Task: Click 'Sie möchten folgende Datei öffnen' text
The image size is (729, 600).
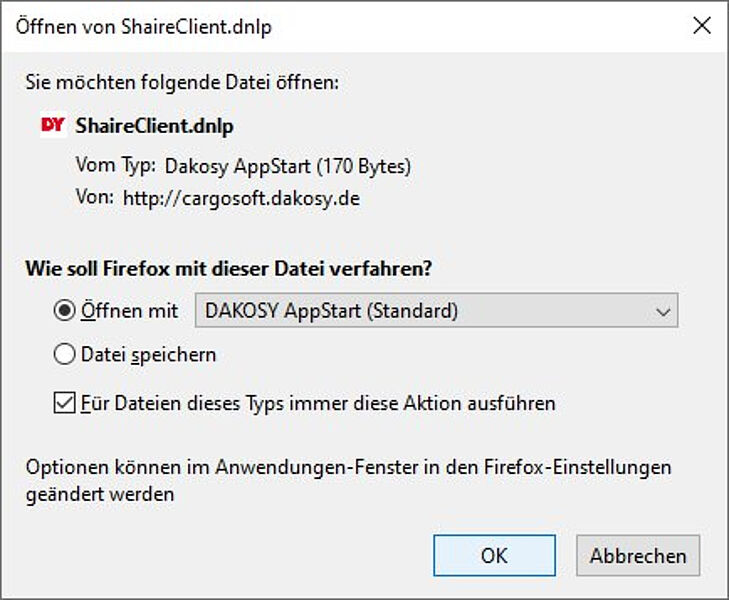Action: tap(182, 83)
